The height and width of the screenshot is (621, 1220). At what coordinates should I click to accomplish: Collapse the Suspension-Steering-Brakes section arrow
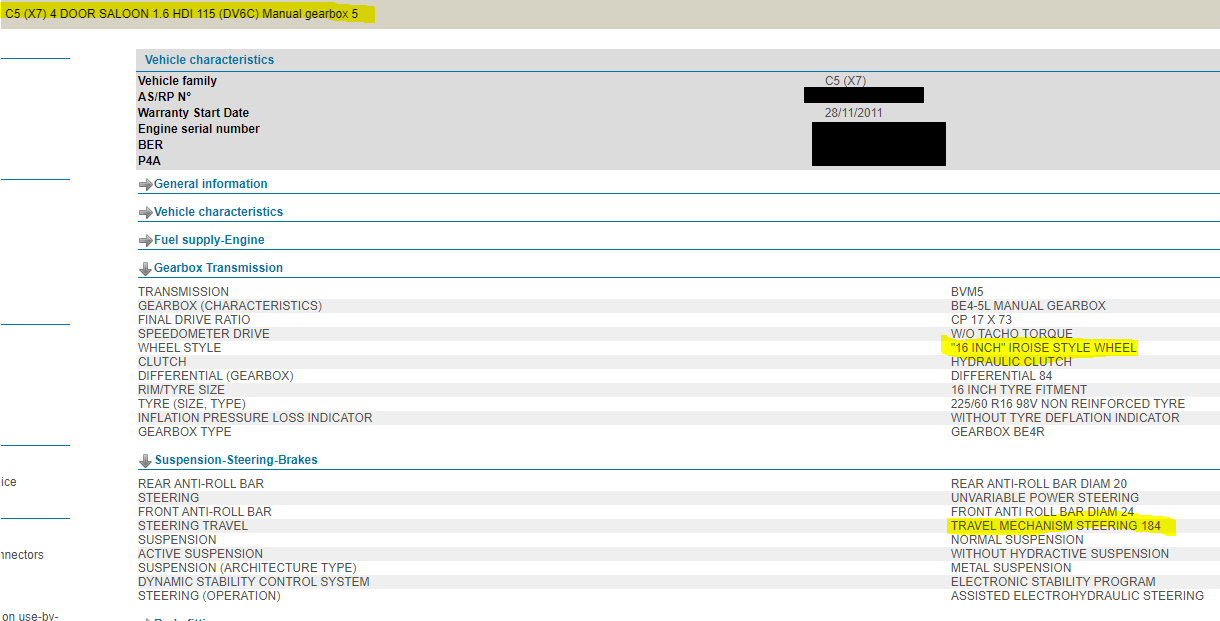pos(145,461)
